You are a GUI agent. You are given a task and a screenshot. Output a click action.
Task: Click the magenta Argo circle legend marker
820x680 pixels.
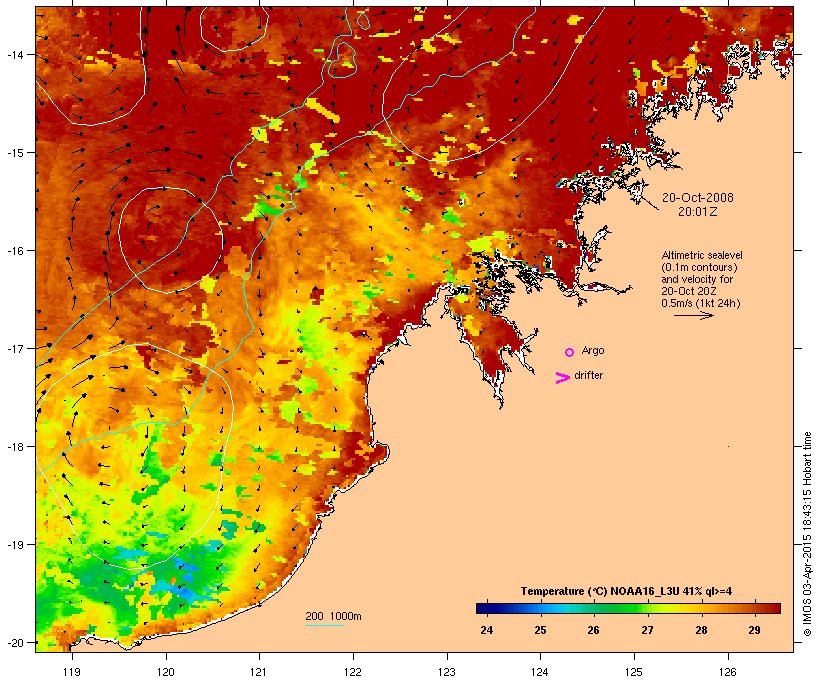coord(570,352)
